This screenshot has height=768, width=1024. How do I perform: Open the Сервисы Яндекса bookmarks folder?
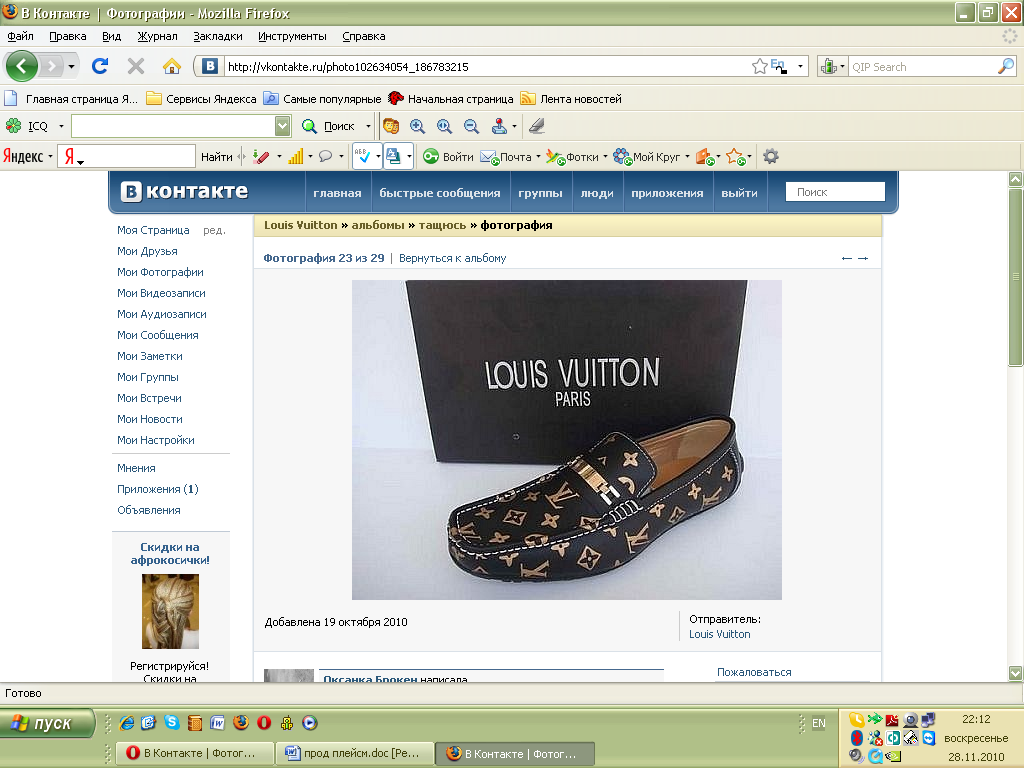[x=201, y=99]
